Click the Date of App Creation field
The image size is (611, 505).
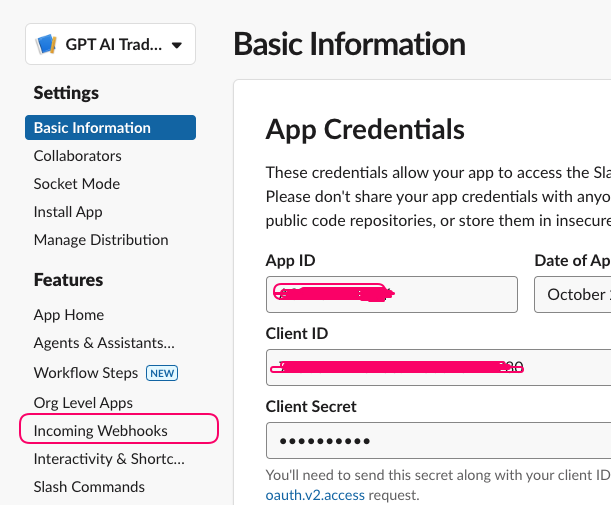tap(572, 295)
